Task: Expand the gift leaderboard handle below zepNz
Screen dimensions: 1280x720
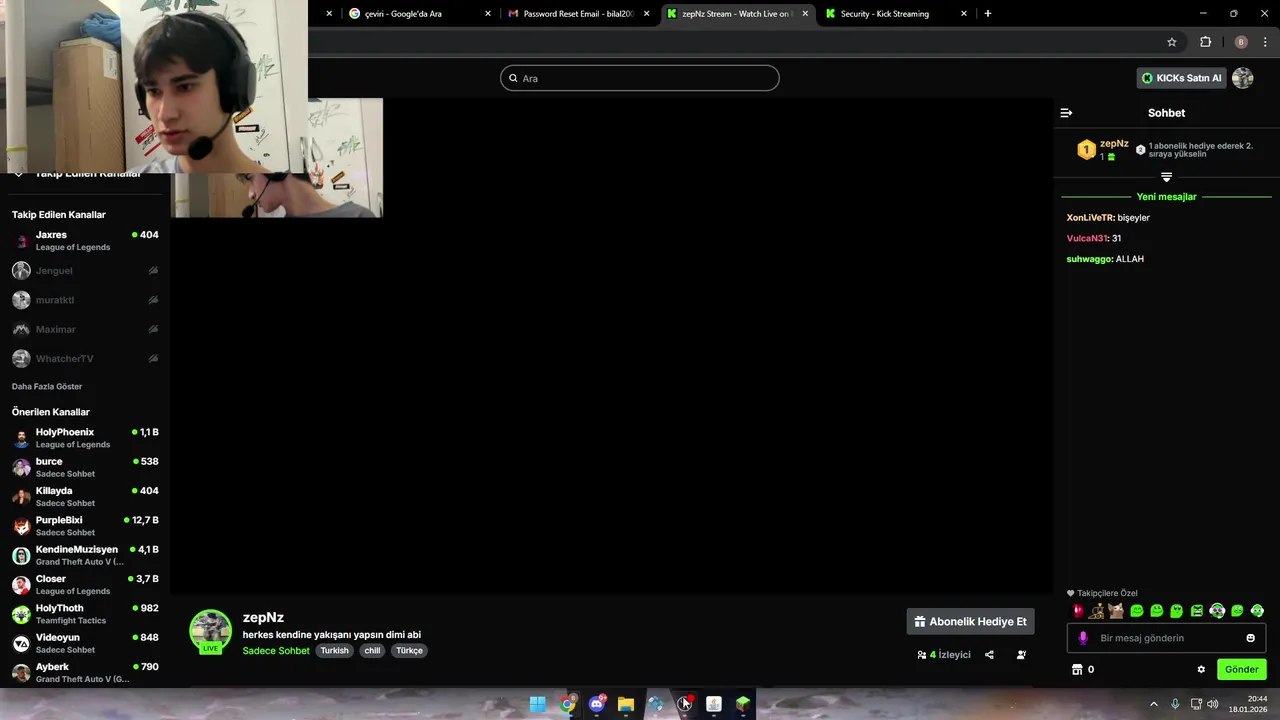Action: [x=1166, y=177]
